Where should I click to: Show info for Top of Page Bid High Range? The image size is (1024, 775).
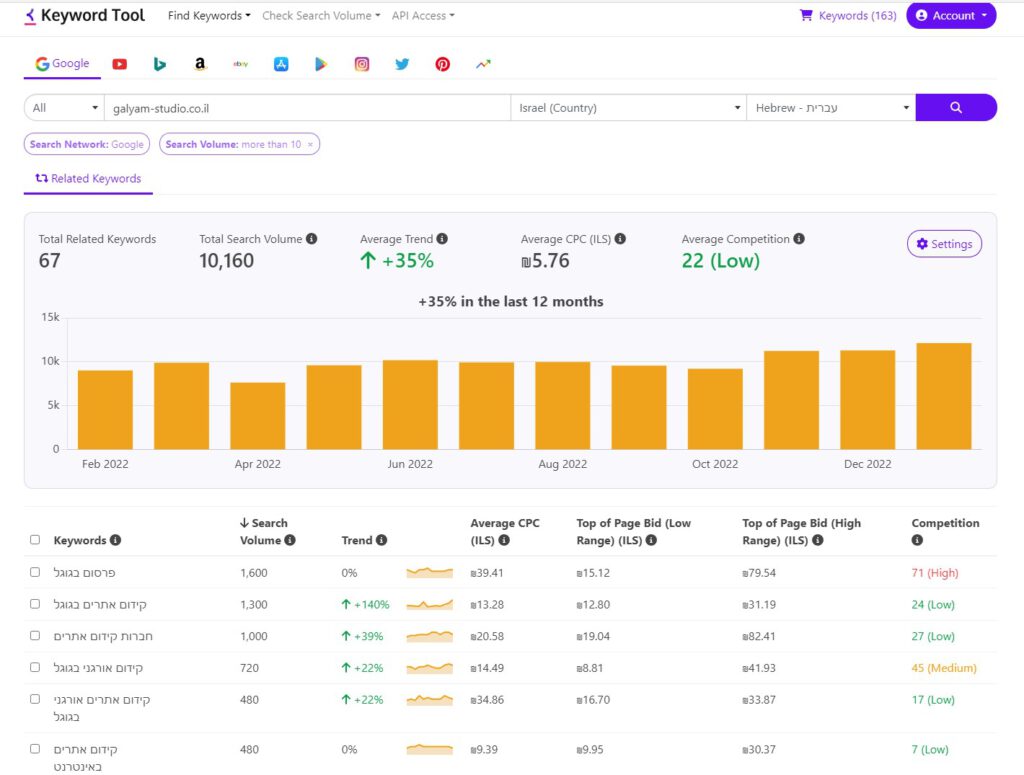coord(818,540)
